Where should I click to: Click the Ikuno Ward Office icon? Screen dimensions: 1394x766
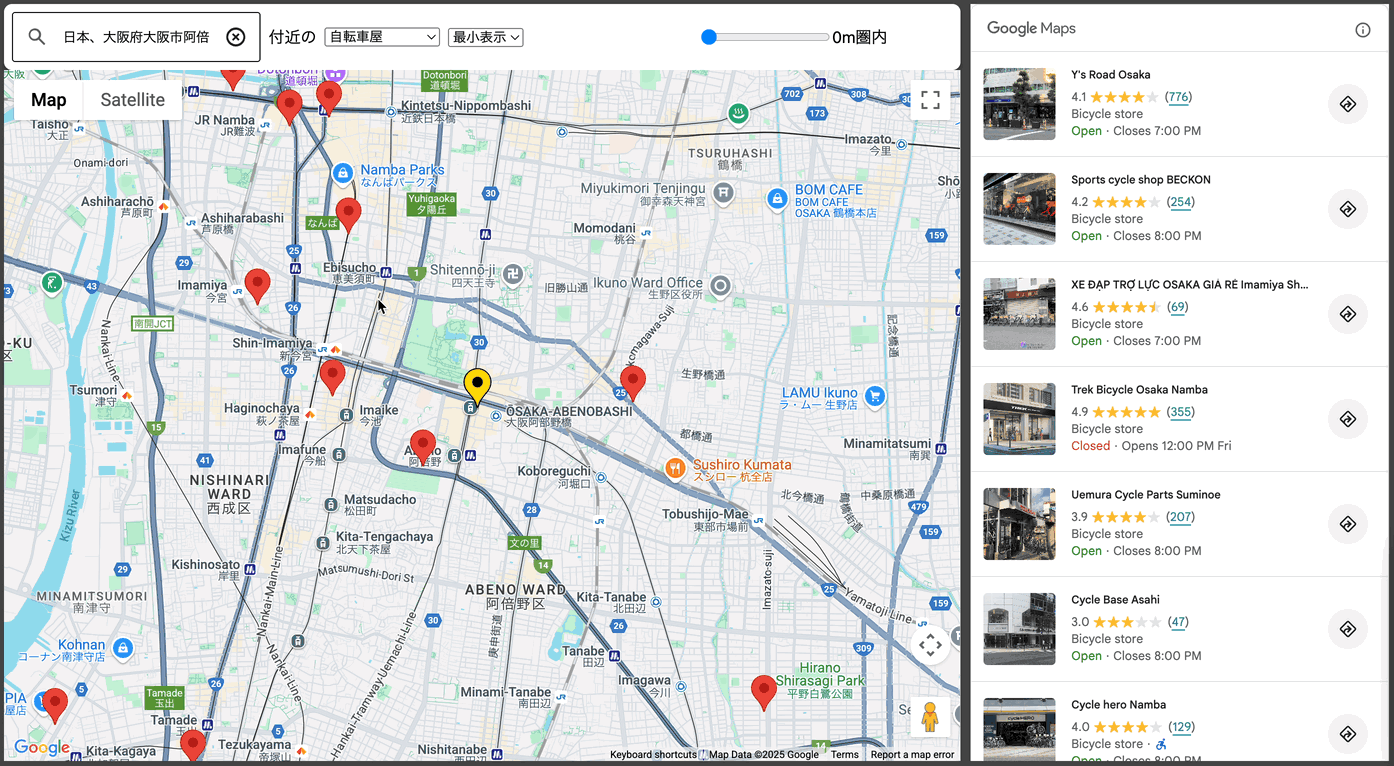(x=719, y=287)
